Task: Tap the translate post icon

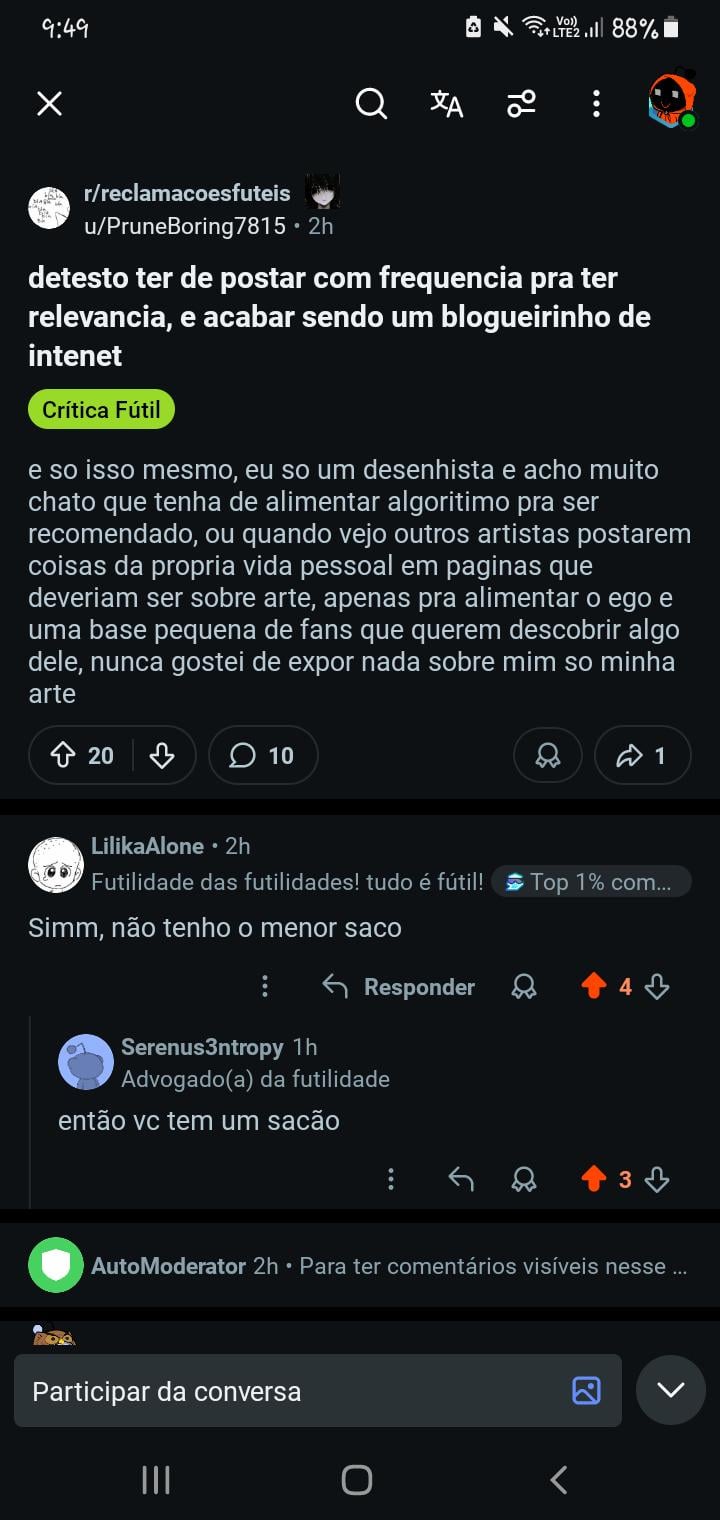Action: [x=446, y=103]
